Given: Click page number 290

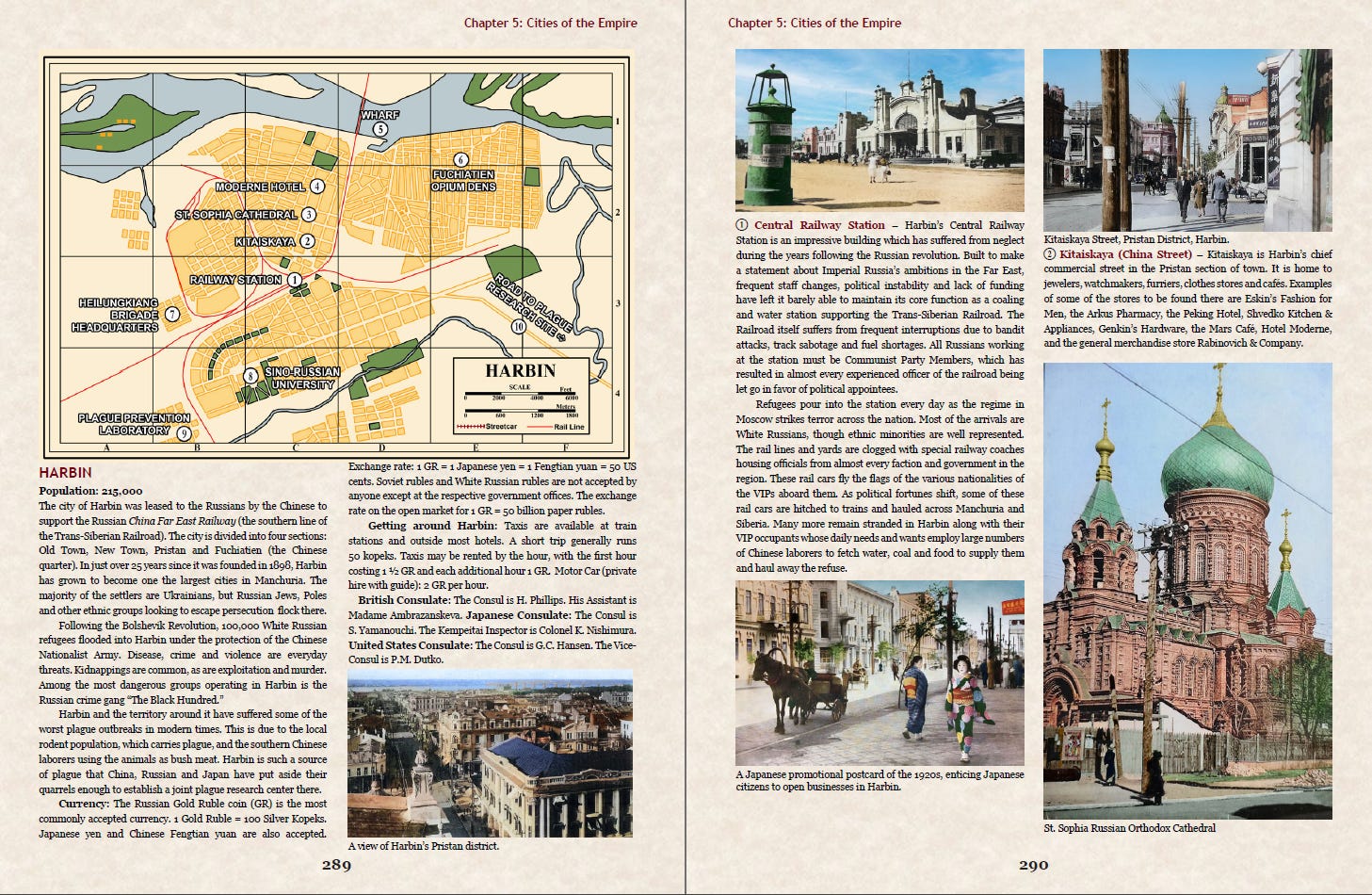Looking at the screenshot, I should coord(1033,865).
